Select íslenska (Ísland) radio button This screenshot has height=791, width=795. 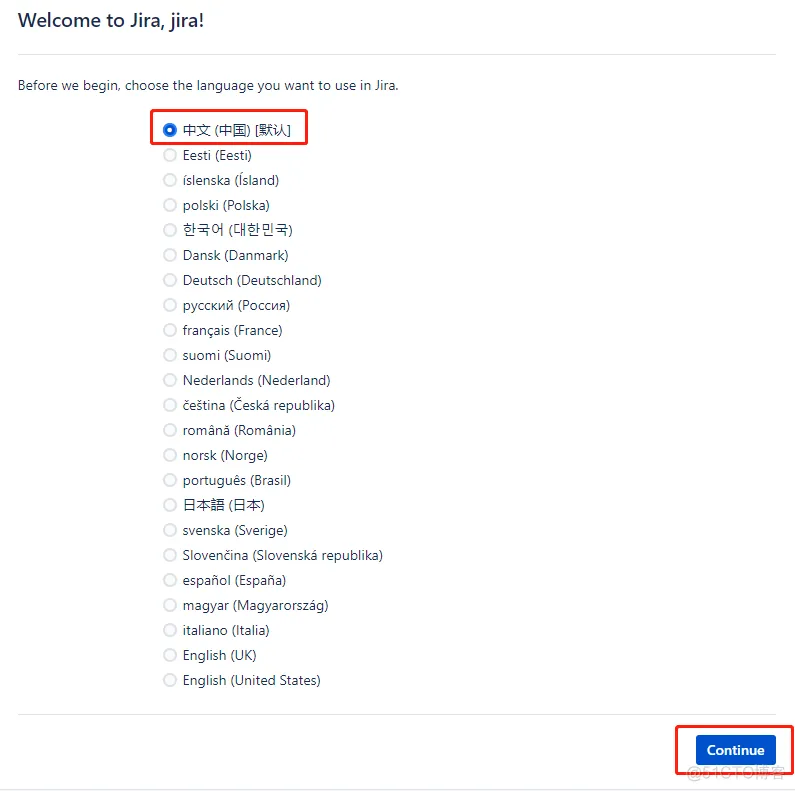pyautogui.click(x=170, y=180)
